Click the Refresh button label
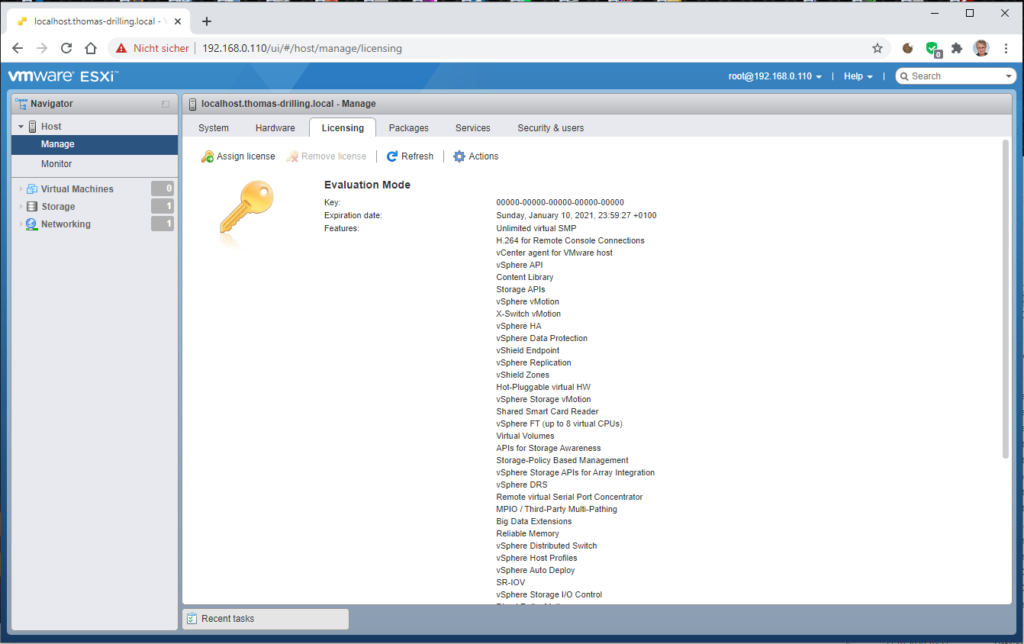The image size is (1024, 644). [417, 157]
